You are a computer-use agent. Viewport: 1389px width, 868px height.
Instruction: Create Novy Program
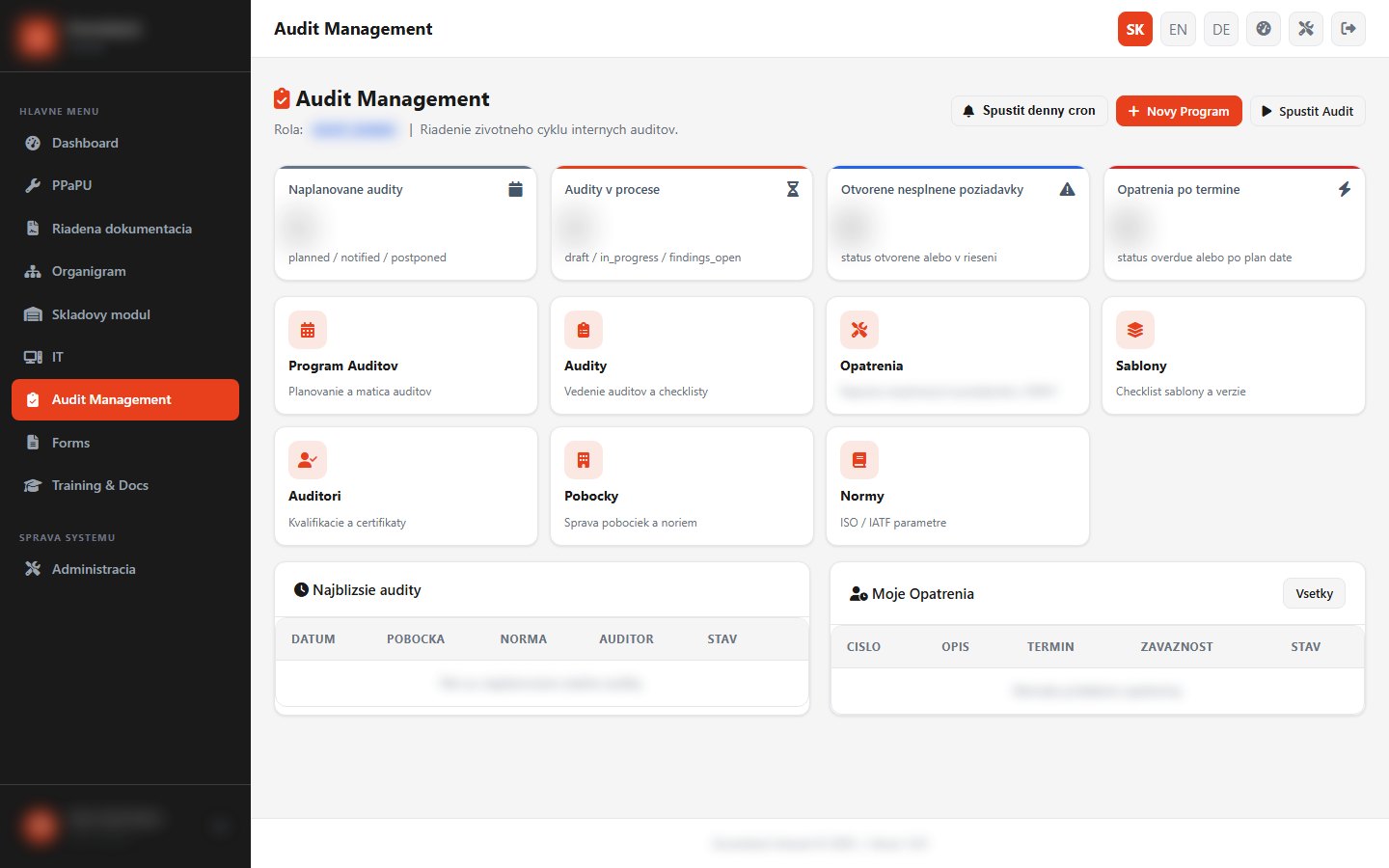pos(1179,111)
